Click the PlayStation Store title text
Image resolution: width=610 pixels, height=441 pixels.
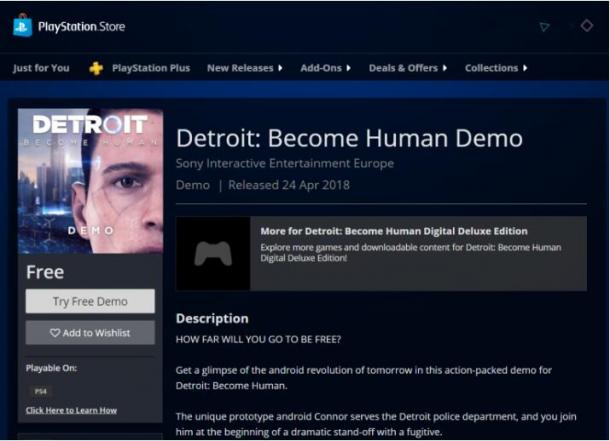82,27
